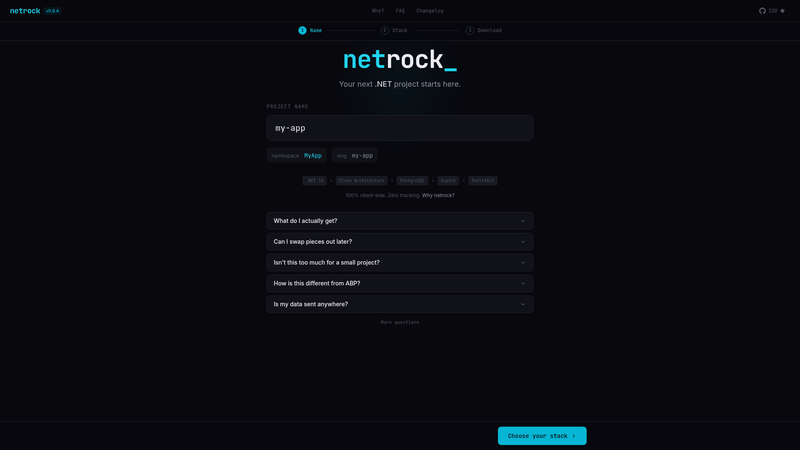Click the 238 stars count
Image resolution: width=800 pixels, height=450 pixels.
coord(772,11)
